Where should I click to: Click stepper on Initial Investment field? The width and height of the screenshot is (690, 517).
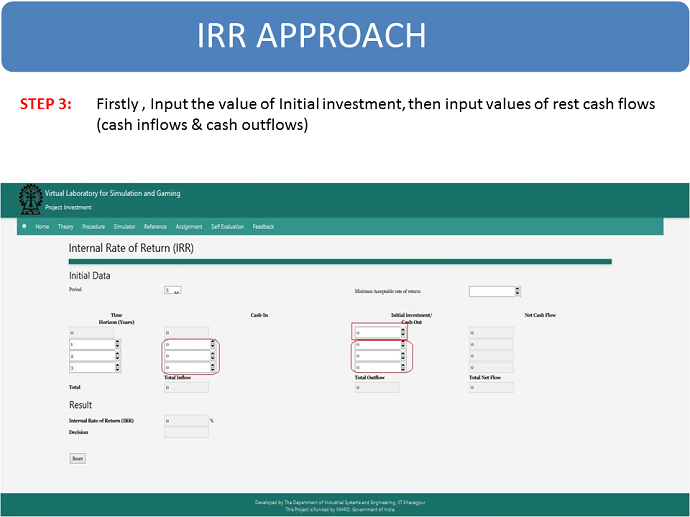pyautogui.click(x=403, y=333)
